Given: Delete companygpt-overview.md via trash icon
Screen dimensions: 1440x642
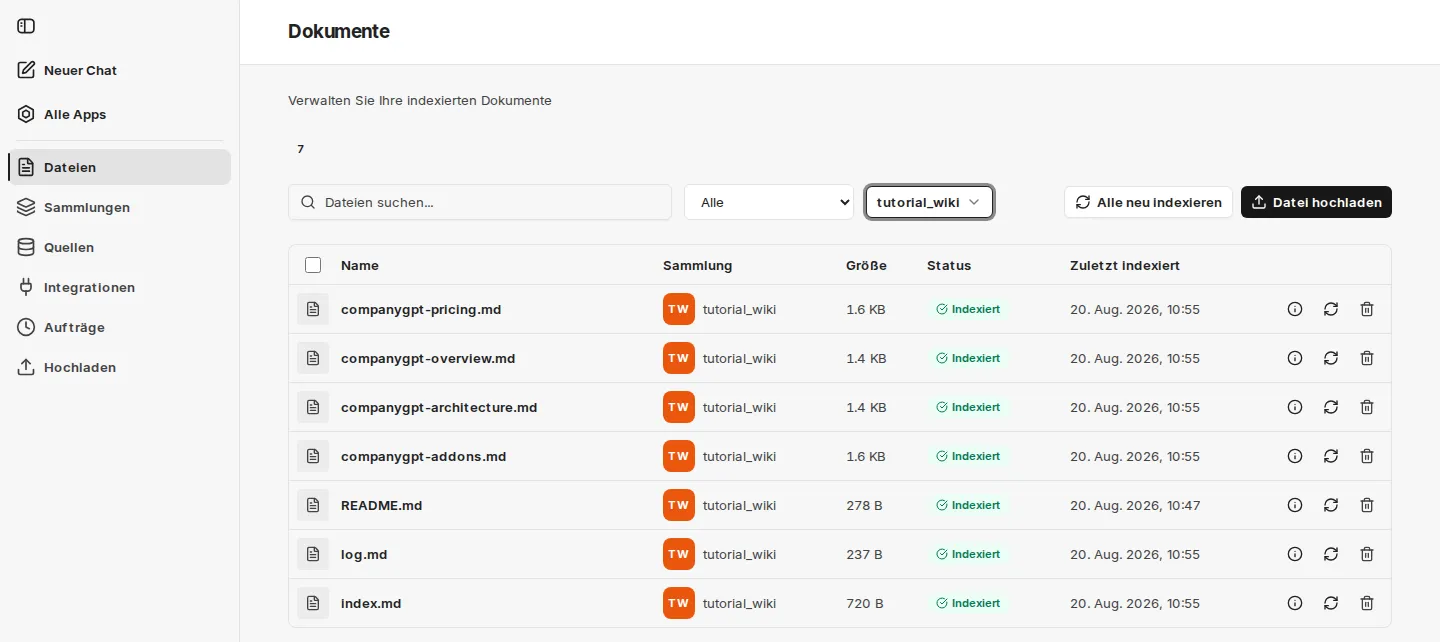Looking at the screenshot, I should click(x=1367, y=358).
